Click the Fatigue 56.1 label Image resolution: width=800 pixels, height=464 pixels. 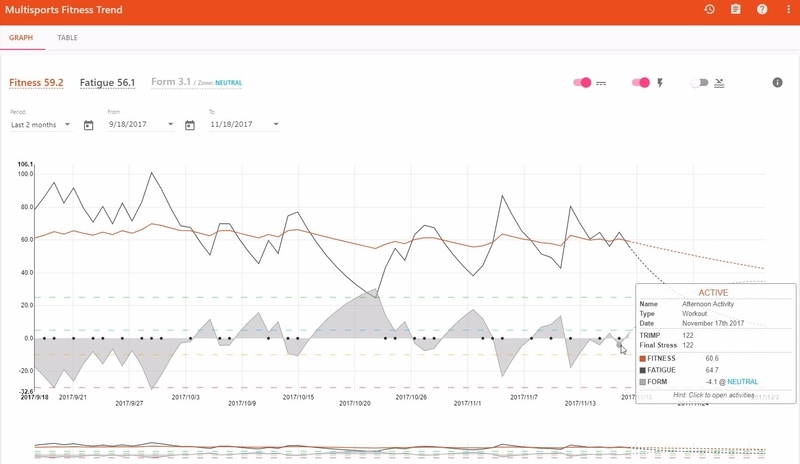[x=107, y=83]
